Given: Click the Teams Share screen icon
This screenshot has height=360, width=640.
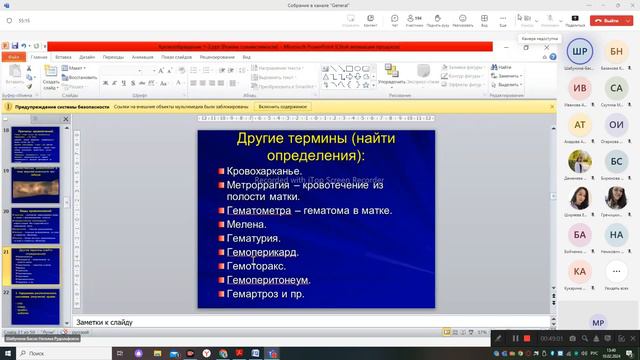Looking at the screenshot, I should point(575,19).
